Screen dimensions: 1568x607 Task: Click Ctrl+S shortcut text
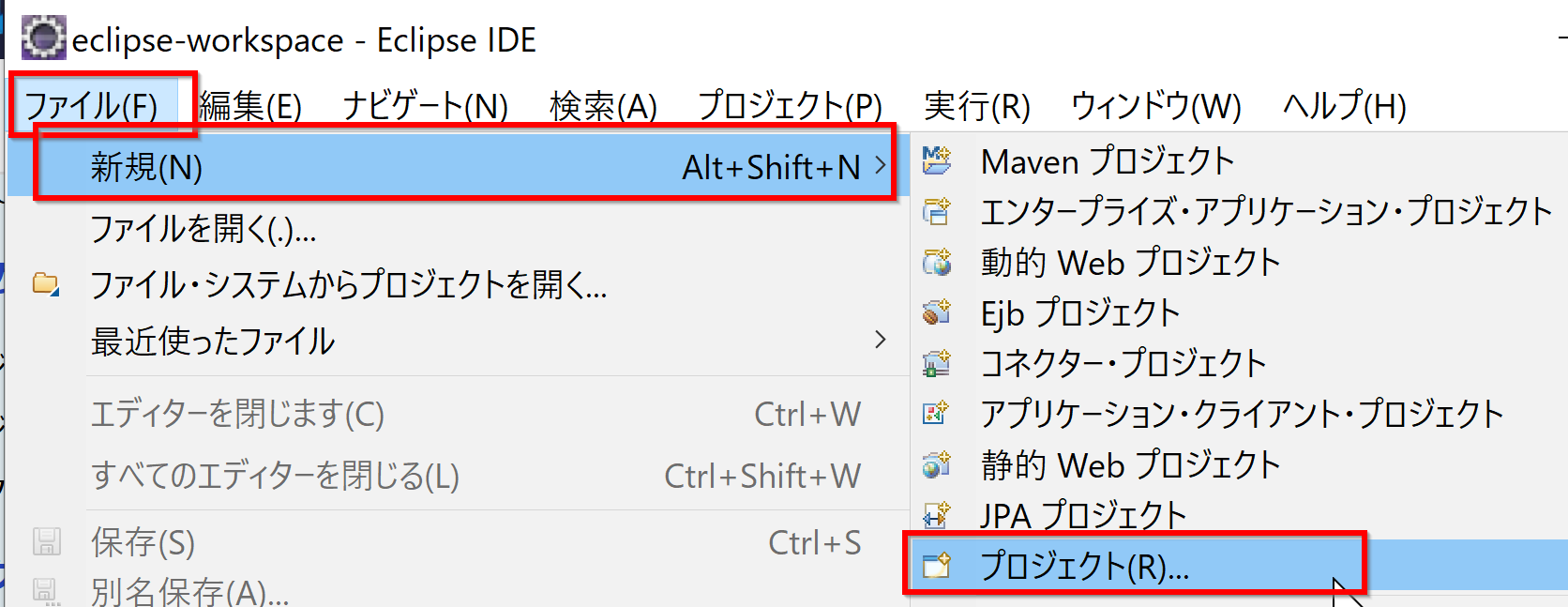coord(814,542)
